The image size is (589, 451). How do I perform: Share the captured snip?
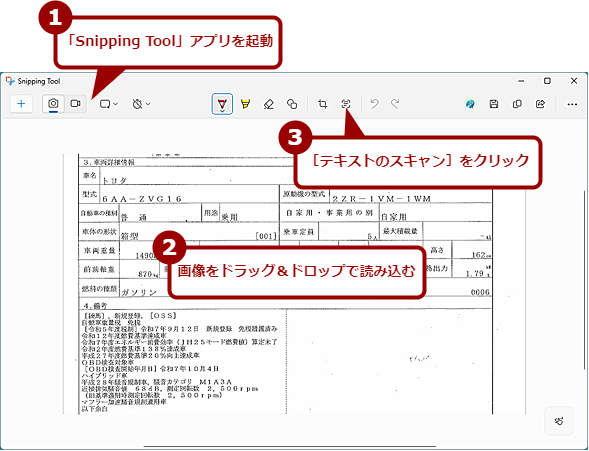(540, 104)
